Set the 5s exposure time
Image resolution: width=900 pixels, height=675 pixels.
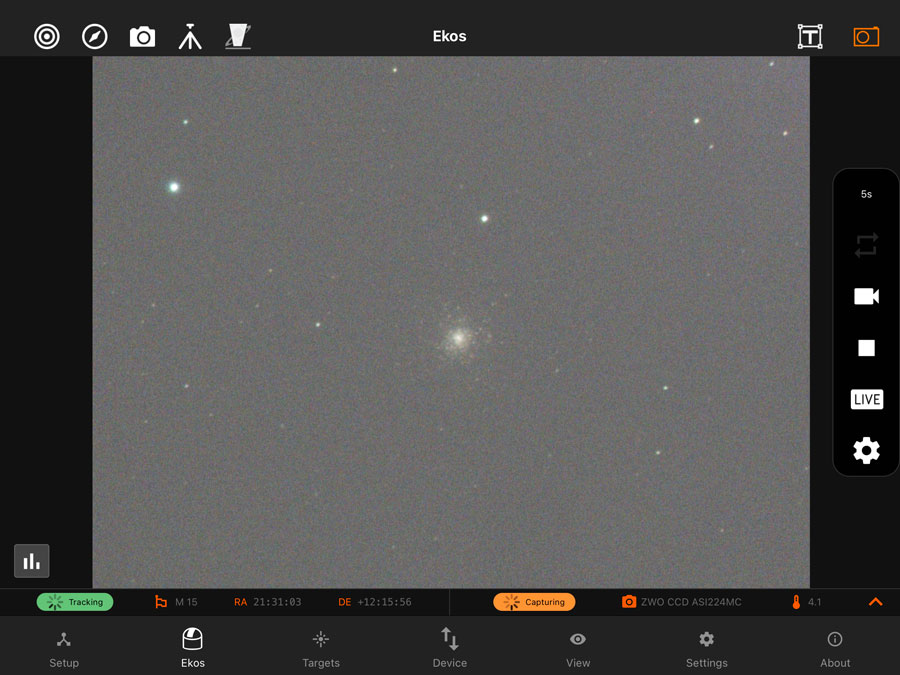pyautogui.click(x=866, y=194)
